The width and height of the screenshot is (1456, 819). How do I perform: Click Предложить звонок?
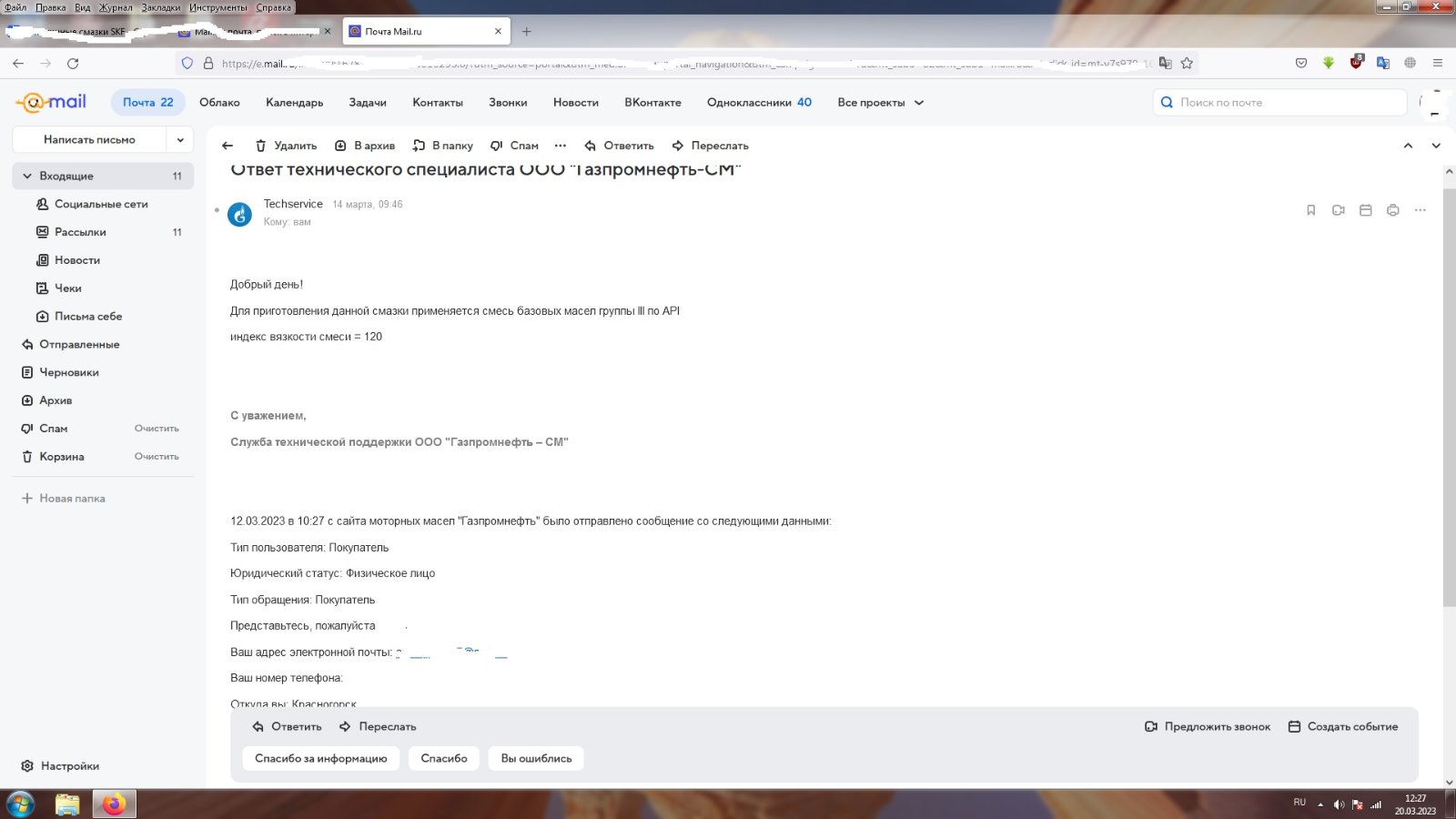tap(1208, 727)
